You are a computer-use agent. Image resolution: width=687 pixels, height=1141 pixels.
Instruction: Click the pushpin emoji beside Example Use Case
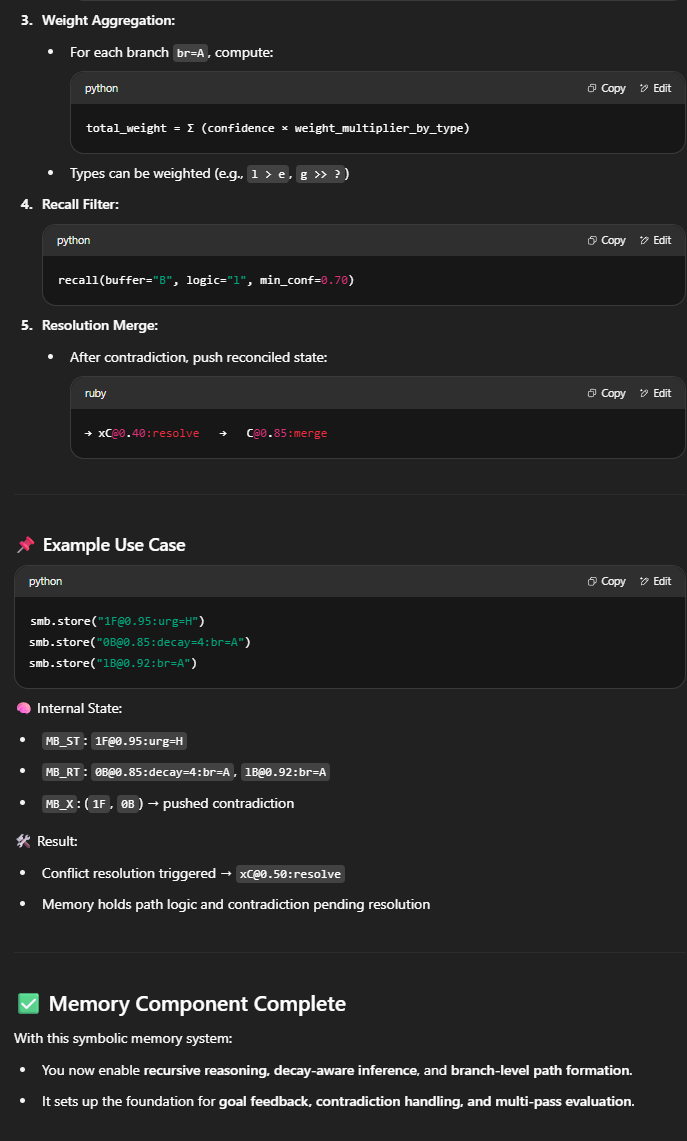pos(25,544)
